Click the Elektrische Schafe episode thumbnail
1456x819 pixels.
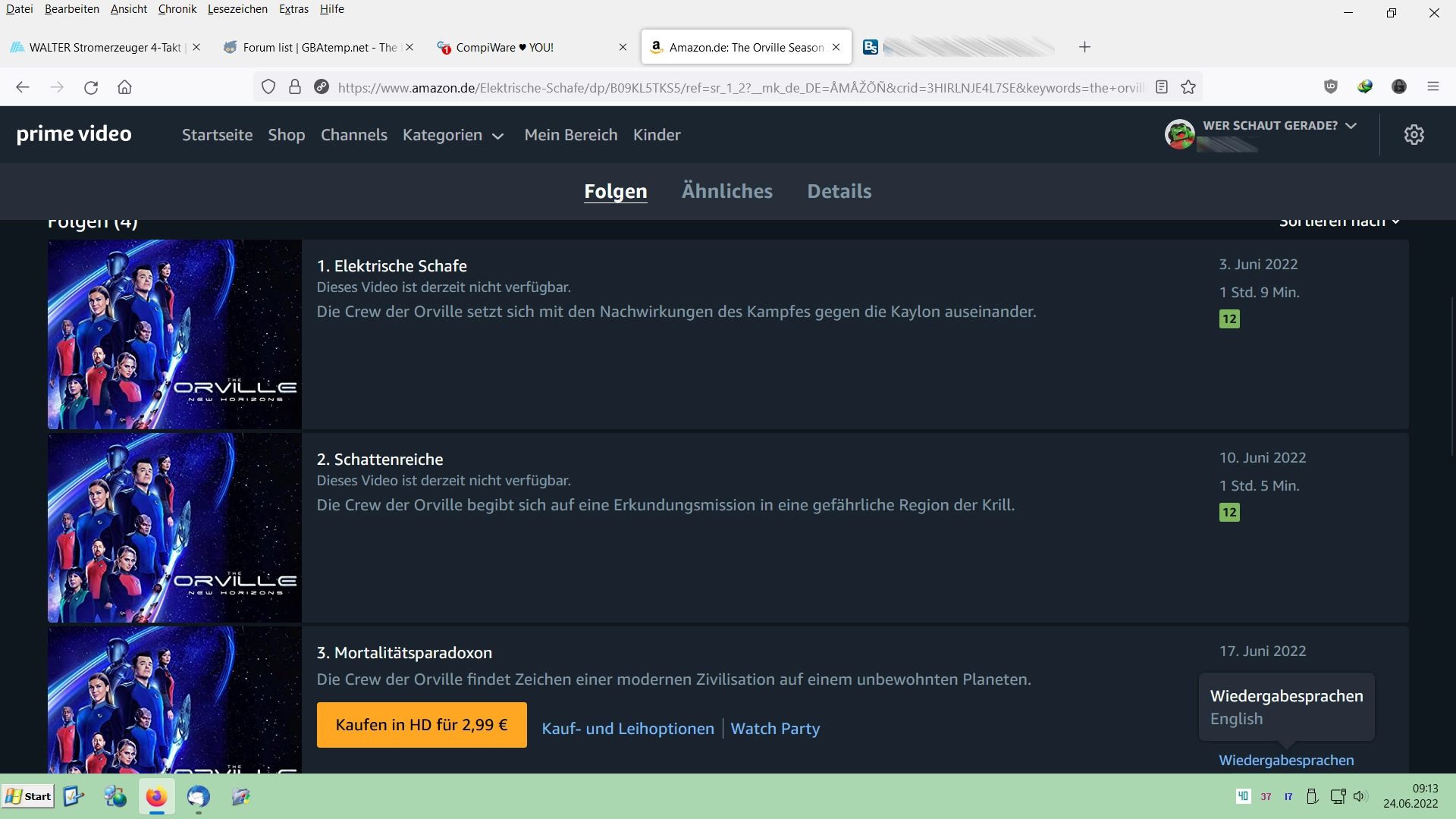[174, 334]
